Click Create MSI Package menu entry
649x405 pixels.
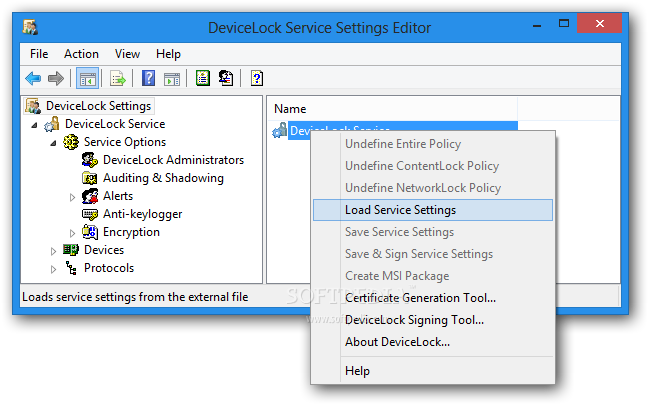tap(433, 276)
